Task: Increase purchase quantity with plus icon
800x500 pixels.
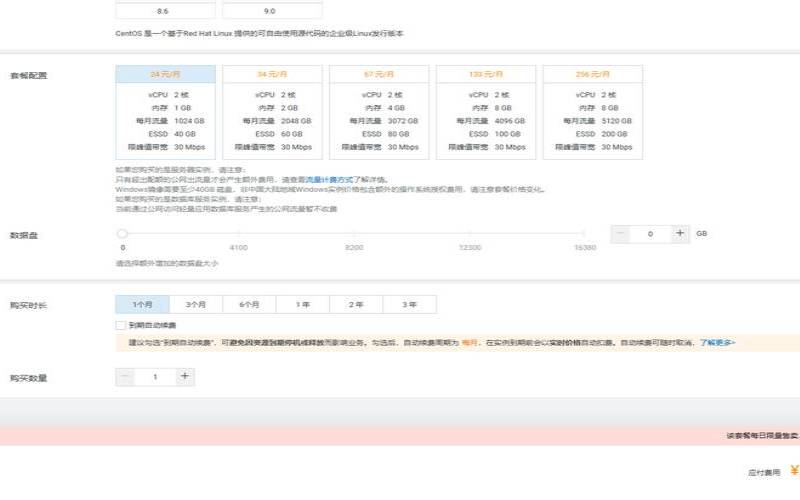Action: [184, 377]
